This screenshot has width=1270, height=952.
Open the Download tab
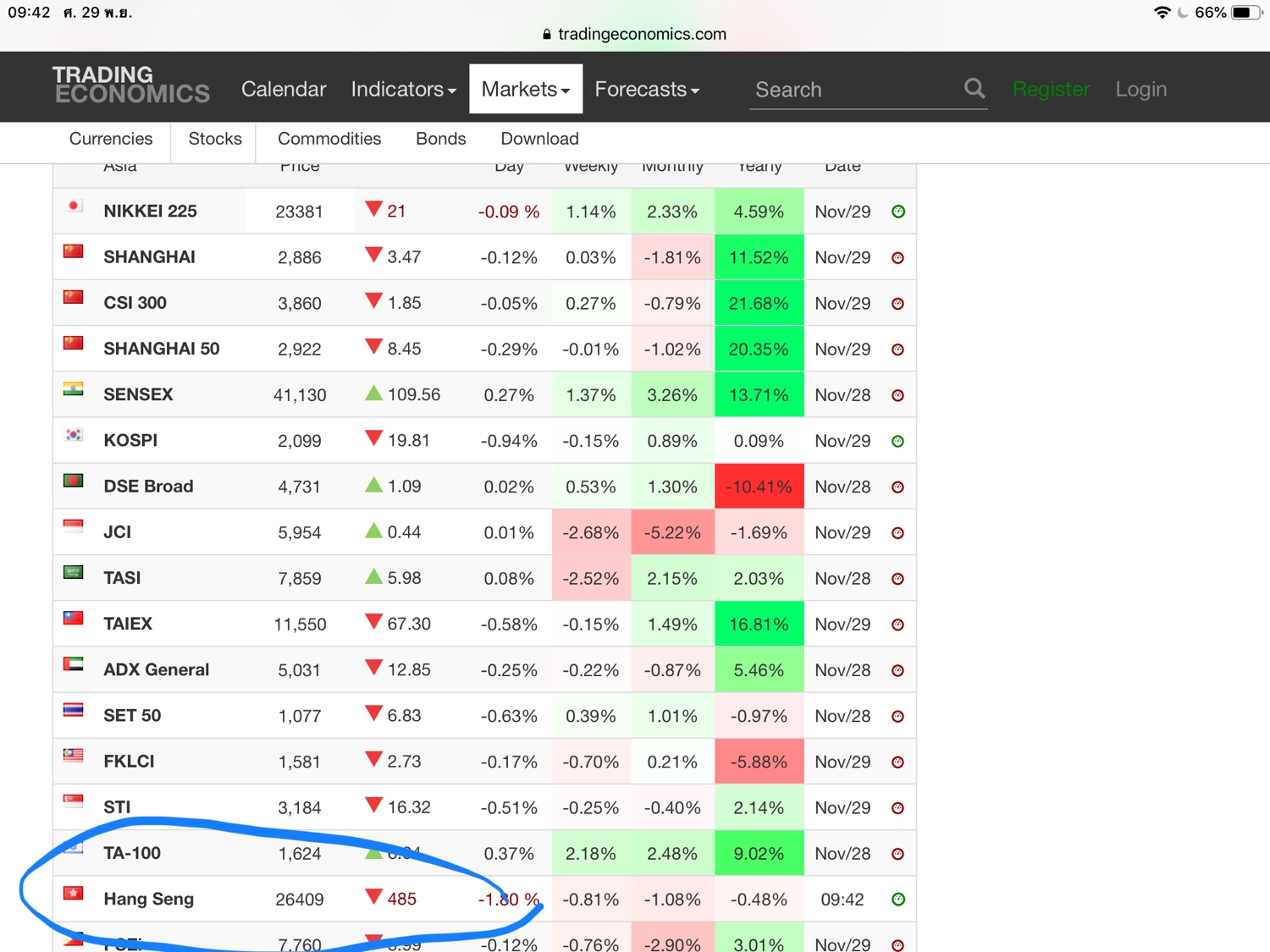539,139
